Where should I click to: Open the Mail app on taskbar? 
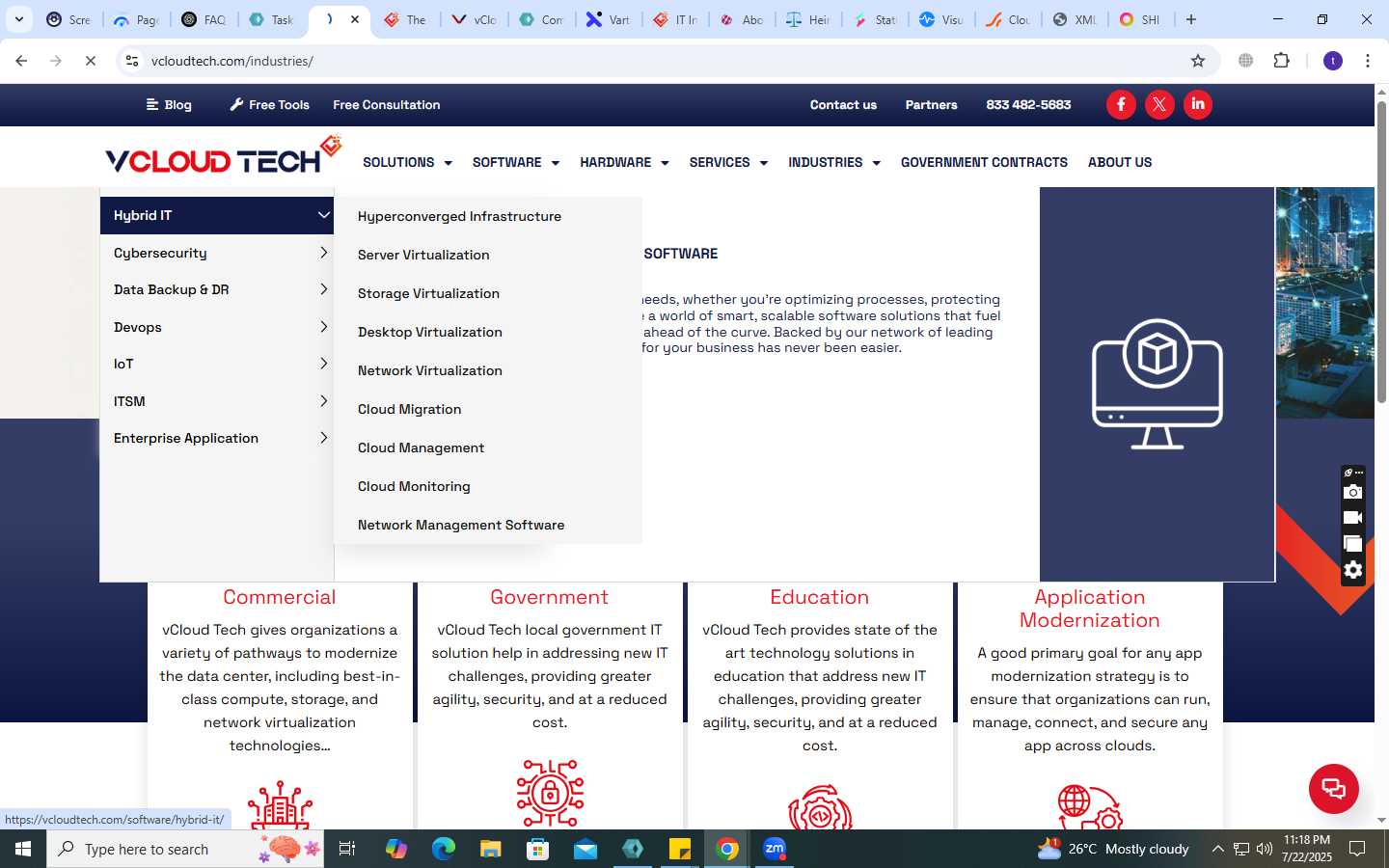click(x=586, y=849)
